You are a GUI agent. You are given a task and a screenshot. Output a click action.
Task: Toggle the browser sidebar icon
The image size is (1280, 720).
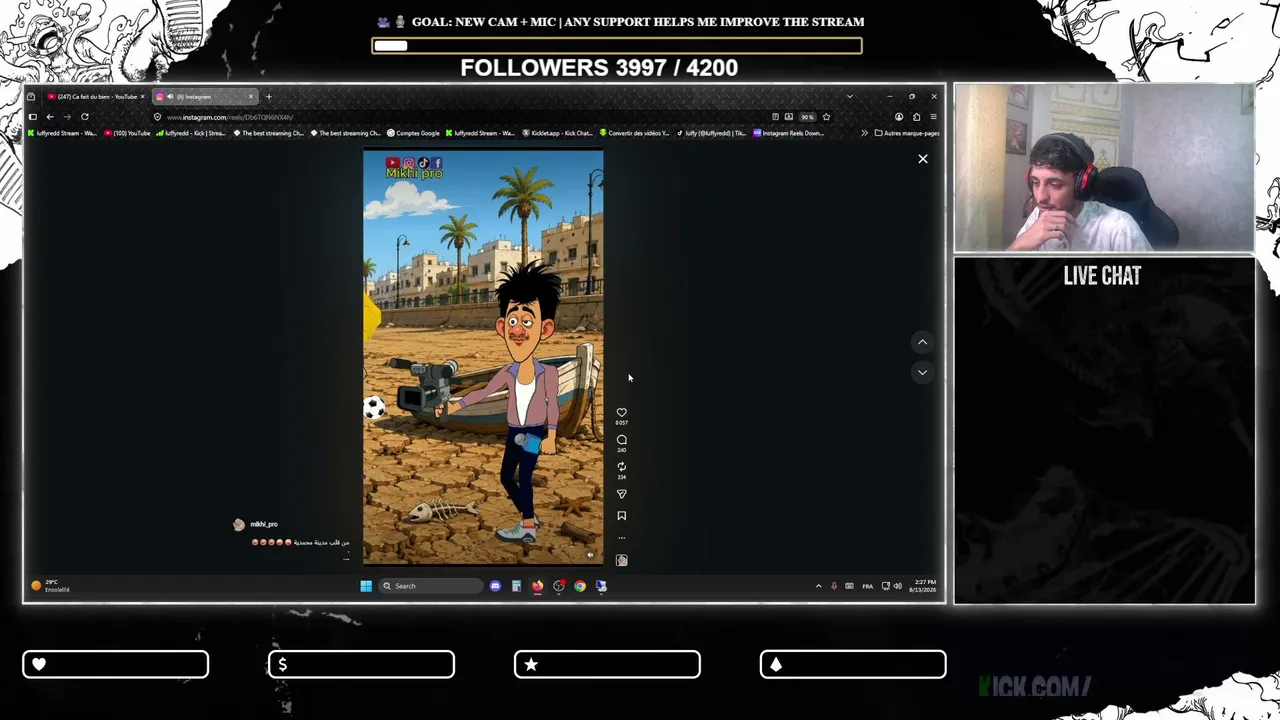click(32, 117)
